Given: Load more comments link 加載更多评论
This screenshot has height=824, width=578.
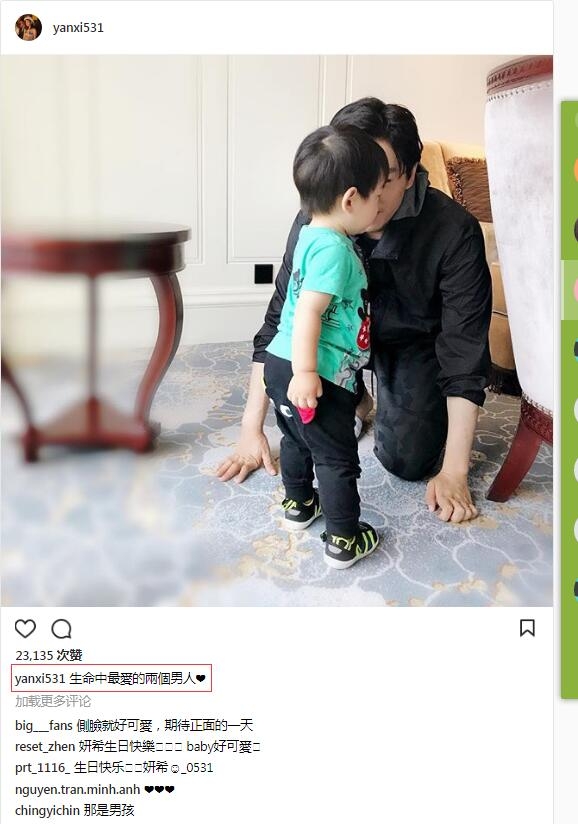Looking at the screenshot, I should [53, 701].
